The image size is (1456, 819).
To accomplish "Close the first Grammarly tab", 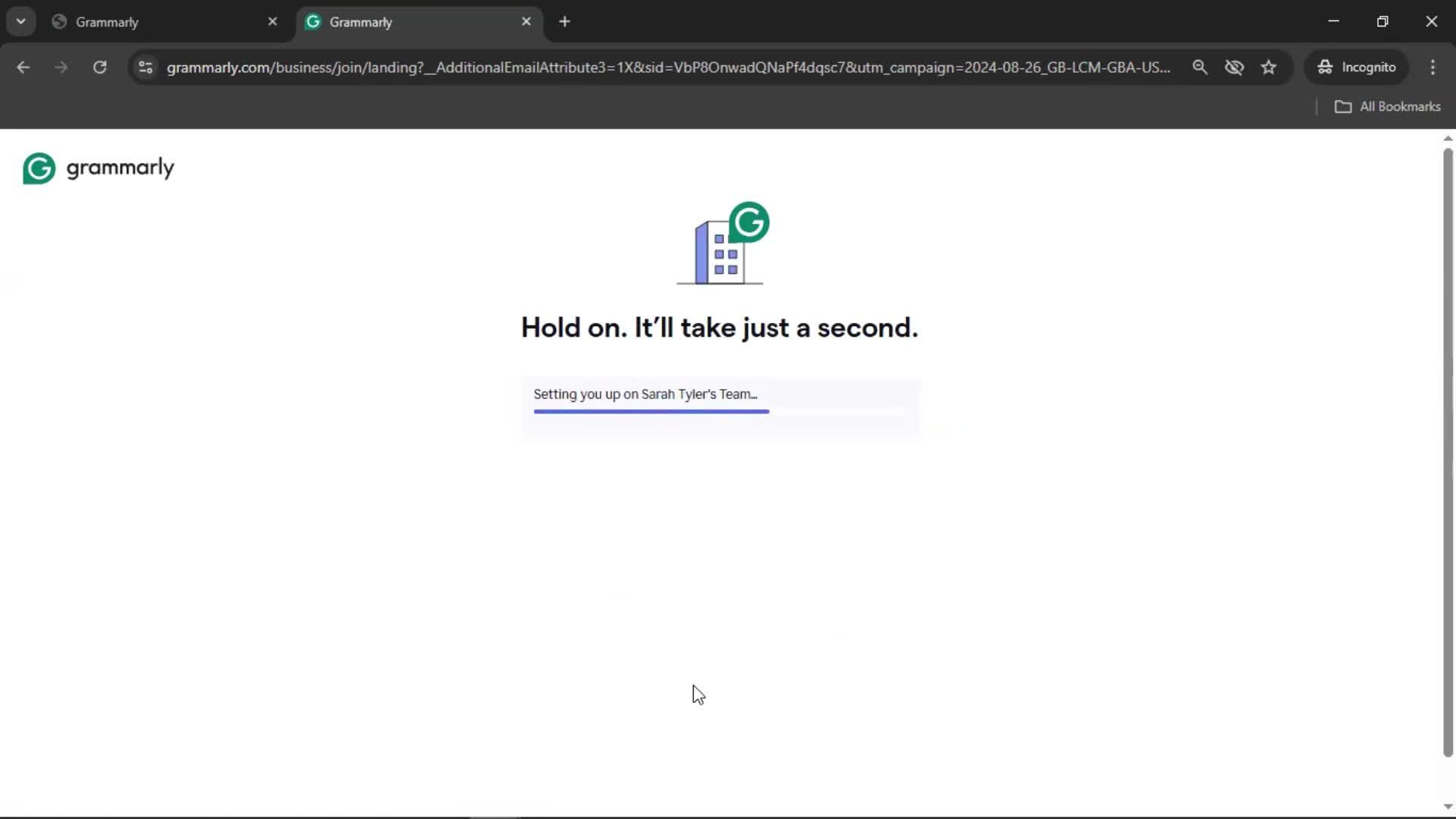I will point(272,21).
